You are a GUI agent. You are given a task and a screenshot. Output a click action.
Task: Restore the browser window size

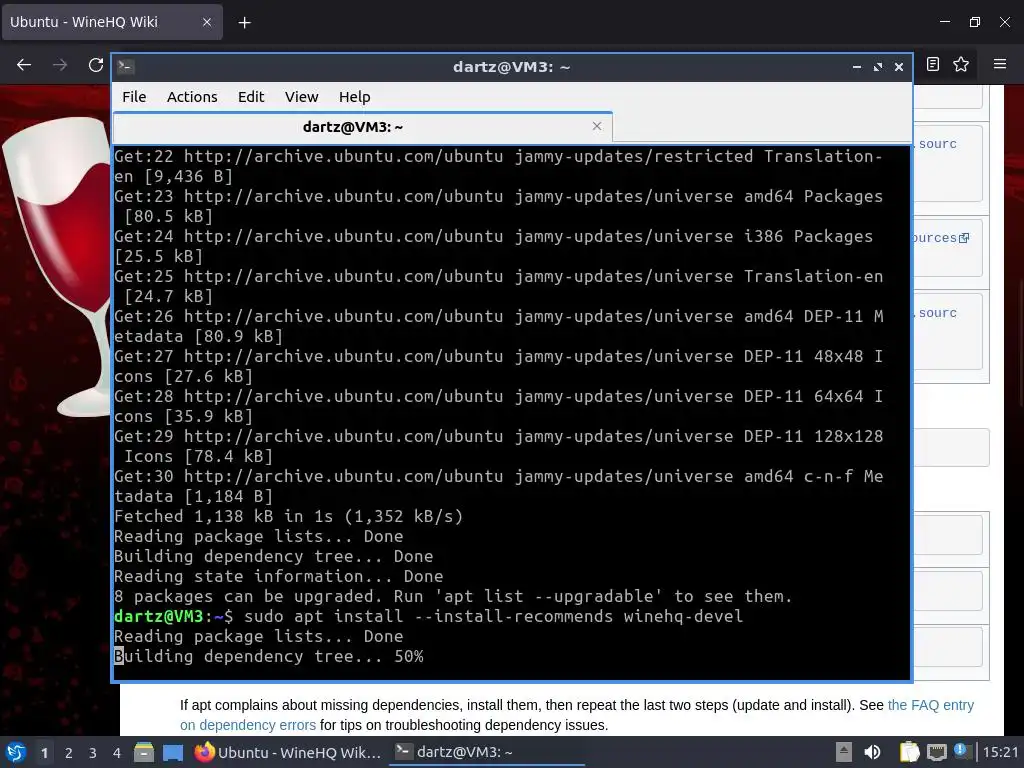(x=974, y=22)
